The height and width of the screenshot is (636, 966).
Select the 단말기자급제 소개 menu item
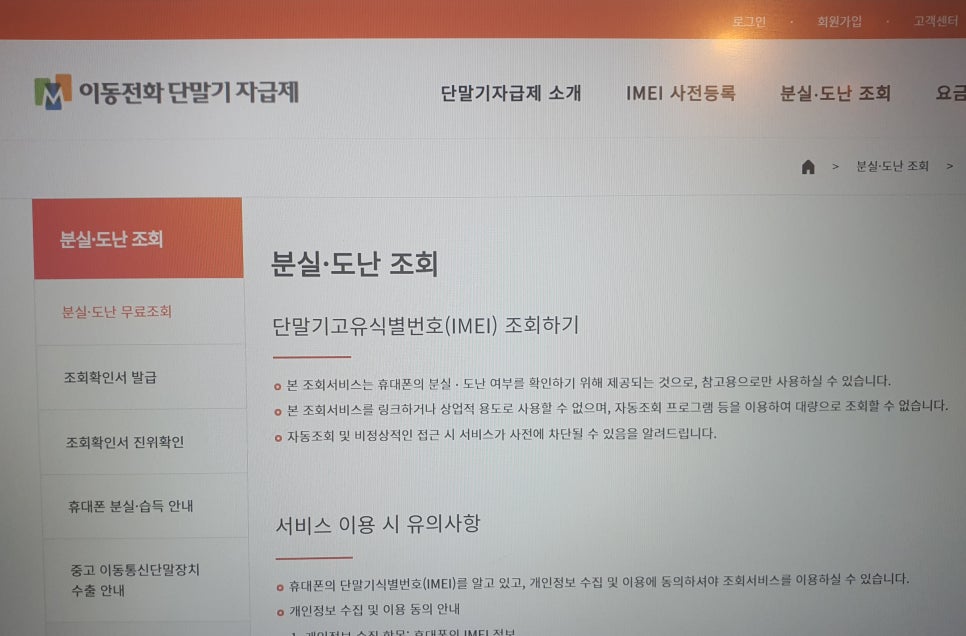pos(511,94)
